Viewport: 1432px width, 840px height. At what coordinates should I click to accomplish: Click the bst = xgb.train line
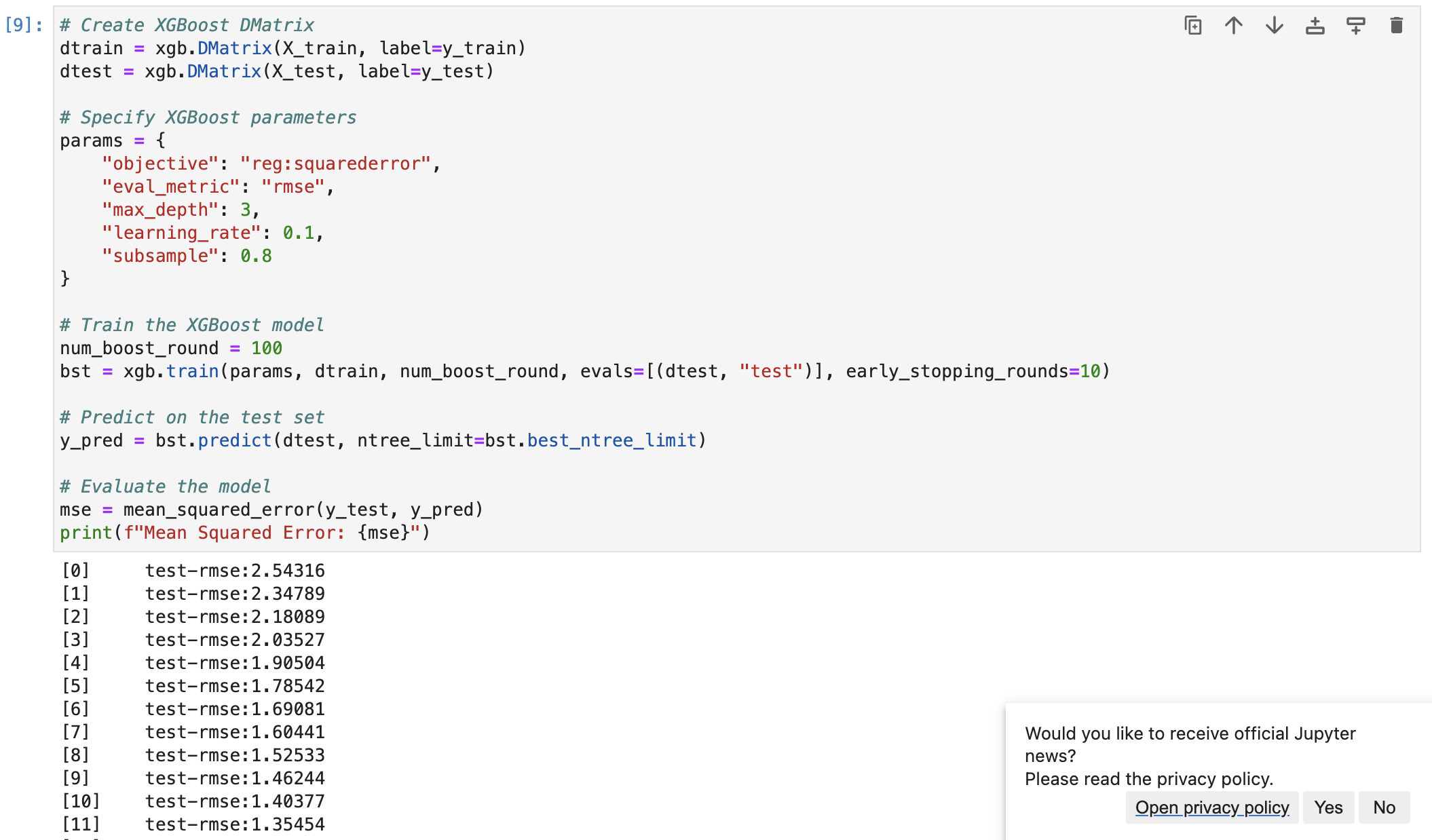tap(585, 371)
